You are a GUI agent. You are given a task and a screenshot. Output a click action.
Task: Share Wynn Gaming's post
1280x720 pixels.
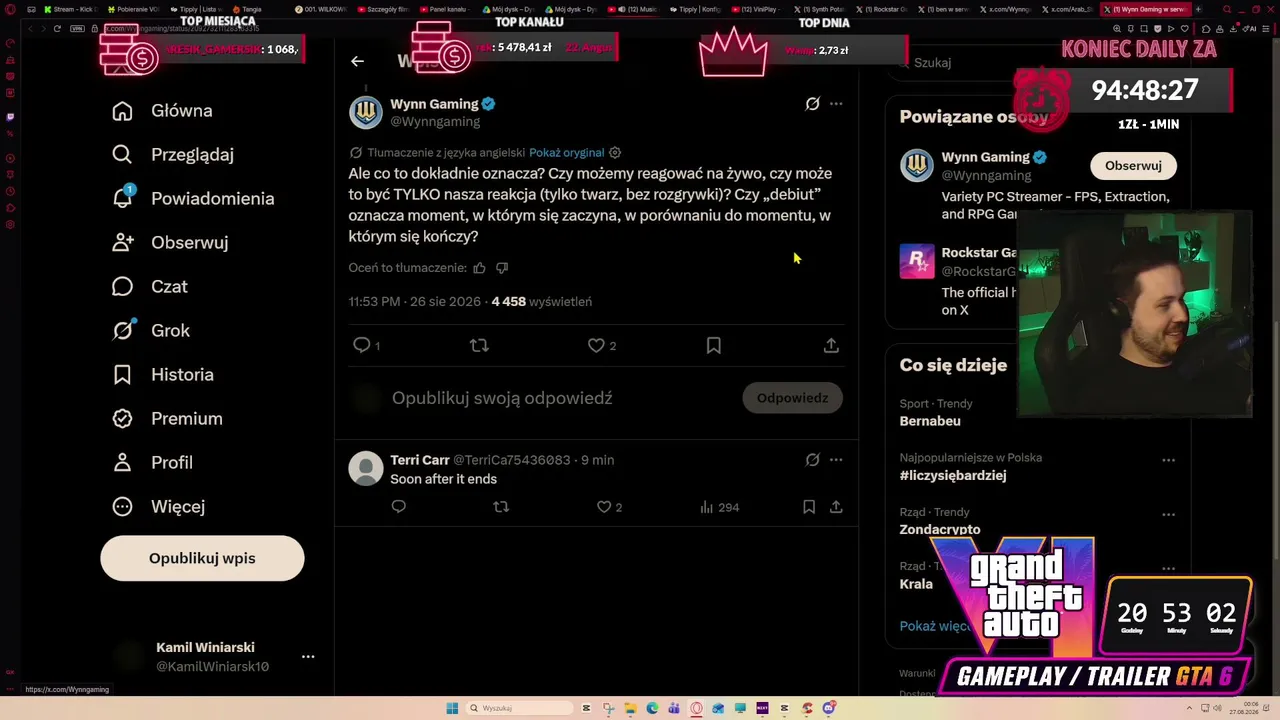coord(831,345)
